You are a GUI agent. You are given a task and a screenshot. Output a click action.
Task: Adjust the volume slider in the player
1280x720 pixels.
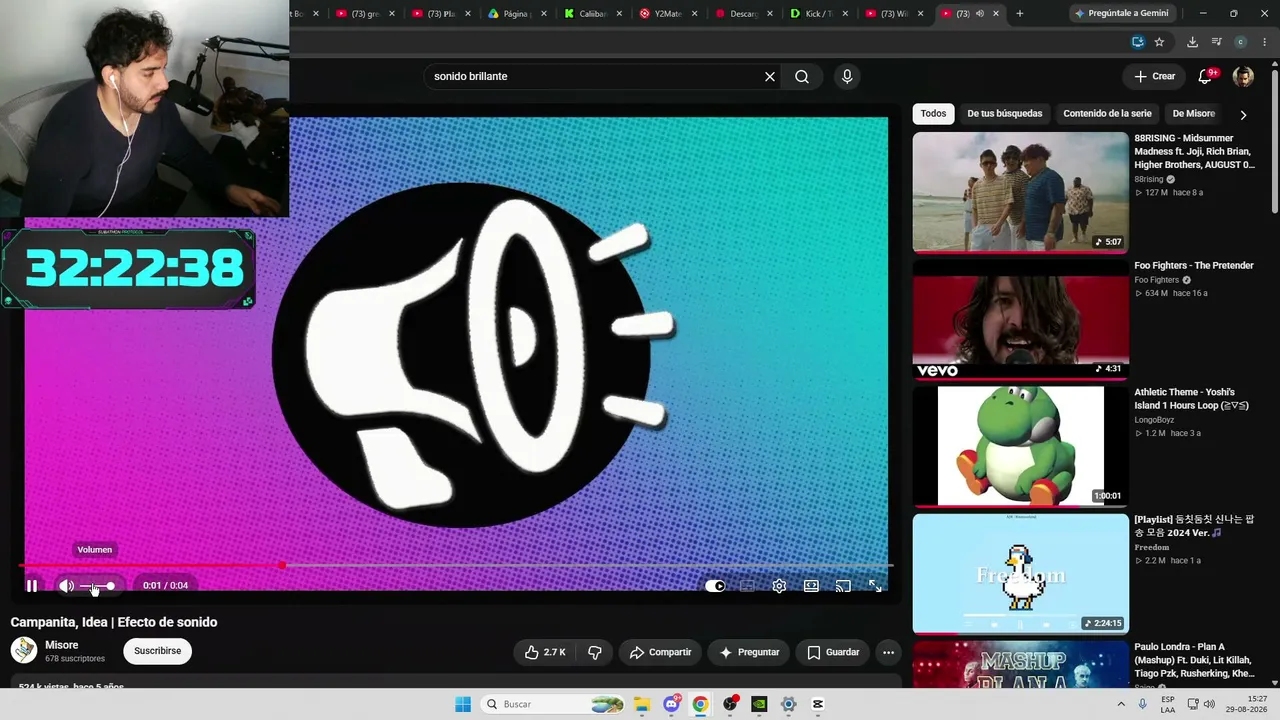98,586
